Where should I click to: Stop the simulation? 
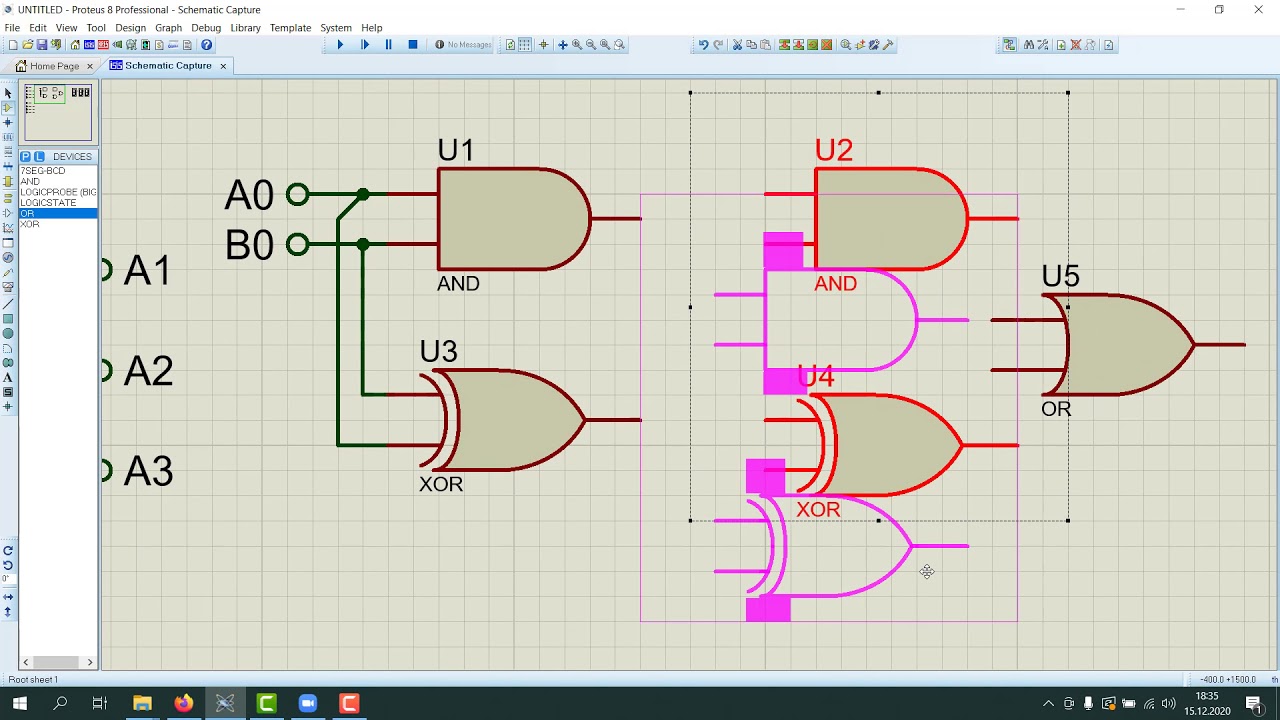click(x=413, y=45)
